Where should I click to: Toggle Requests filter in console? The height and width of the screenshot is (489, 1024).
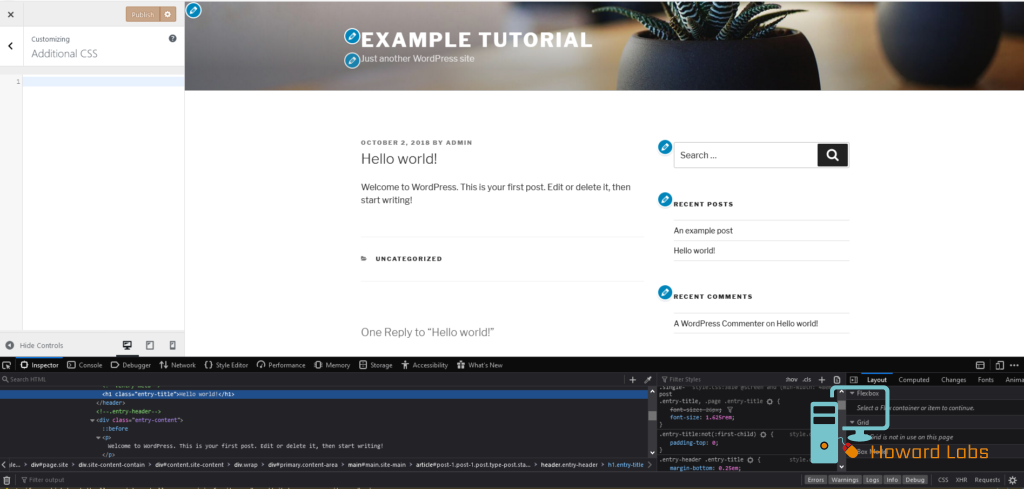point(987,480)
